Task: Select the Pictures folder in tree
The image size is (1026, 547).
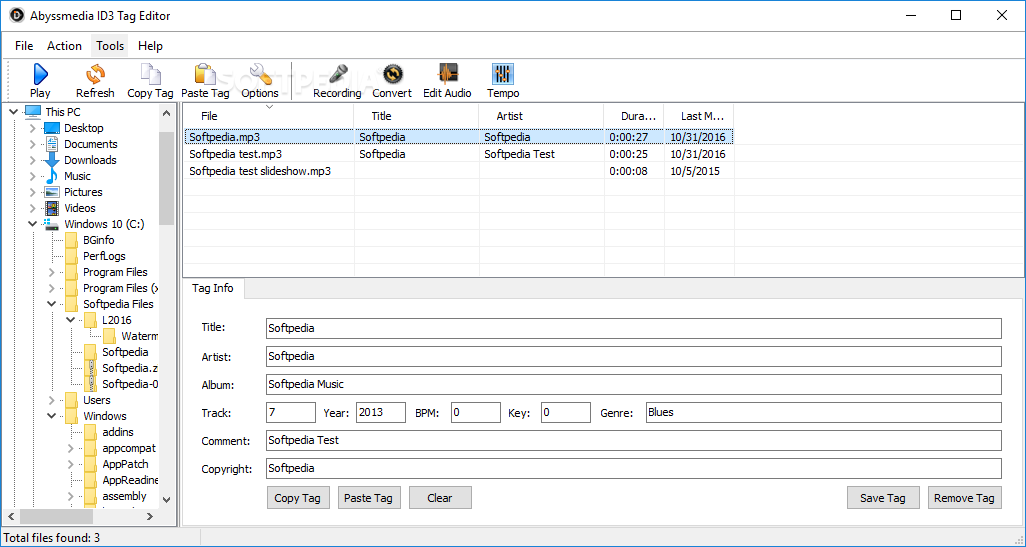Action: coord(83,192)
